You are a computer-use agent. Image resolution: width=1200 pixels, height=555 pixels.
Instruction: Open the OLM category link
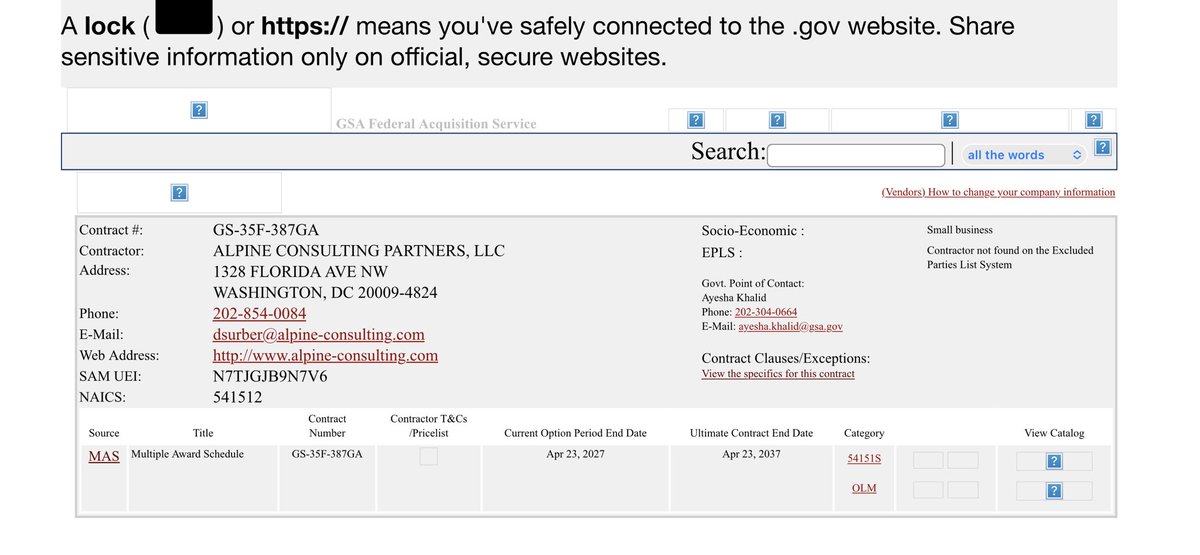tap(864, 488)
